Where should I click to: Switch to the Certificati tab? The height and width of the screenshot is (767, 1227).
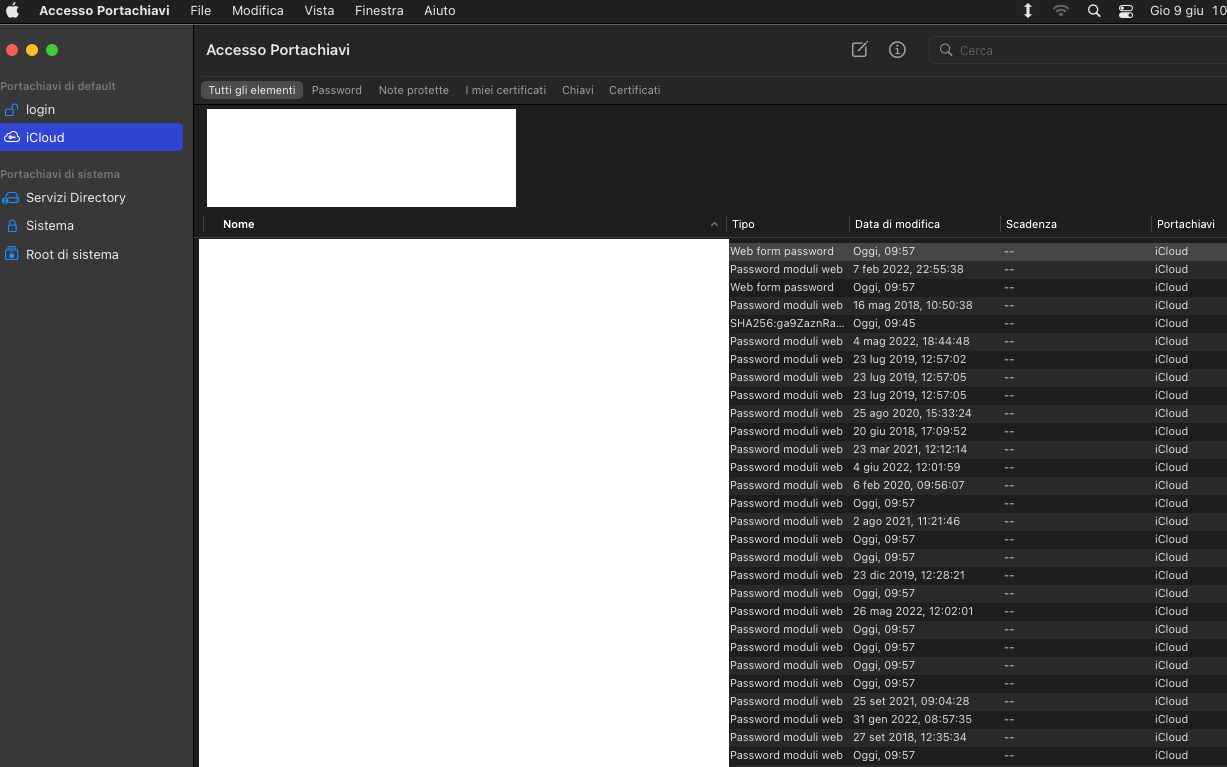[x=635, y=90]
